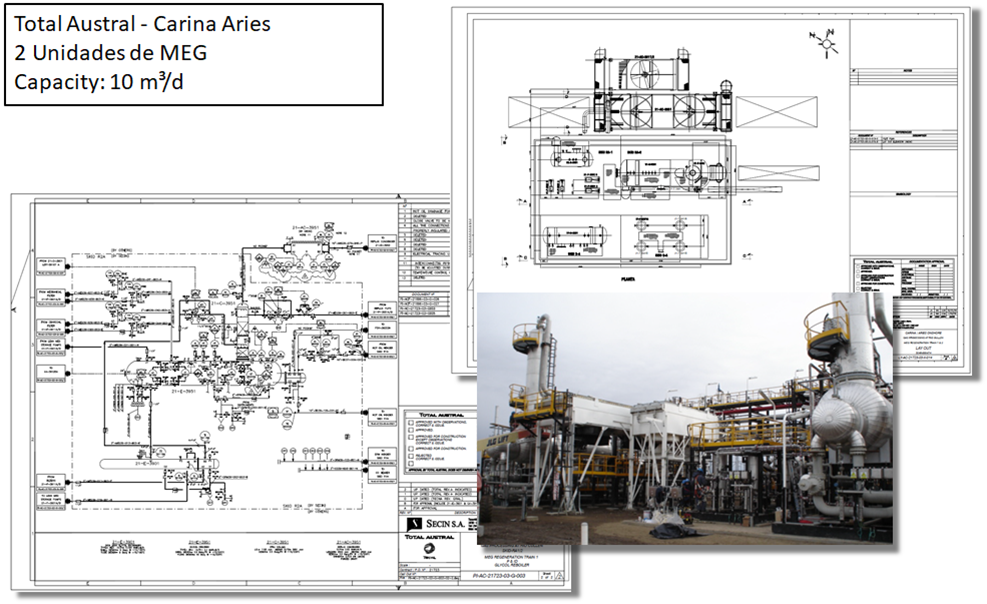
Task: Click the SECIN S.A. logo on P&ID
Action: (x=436, y=524)
